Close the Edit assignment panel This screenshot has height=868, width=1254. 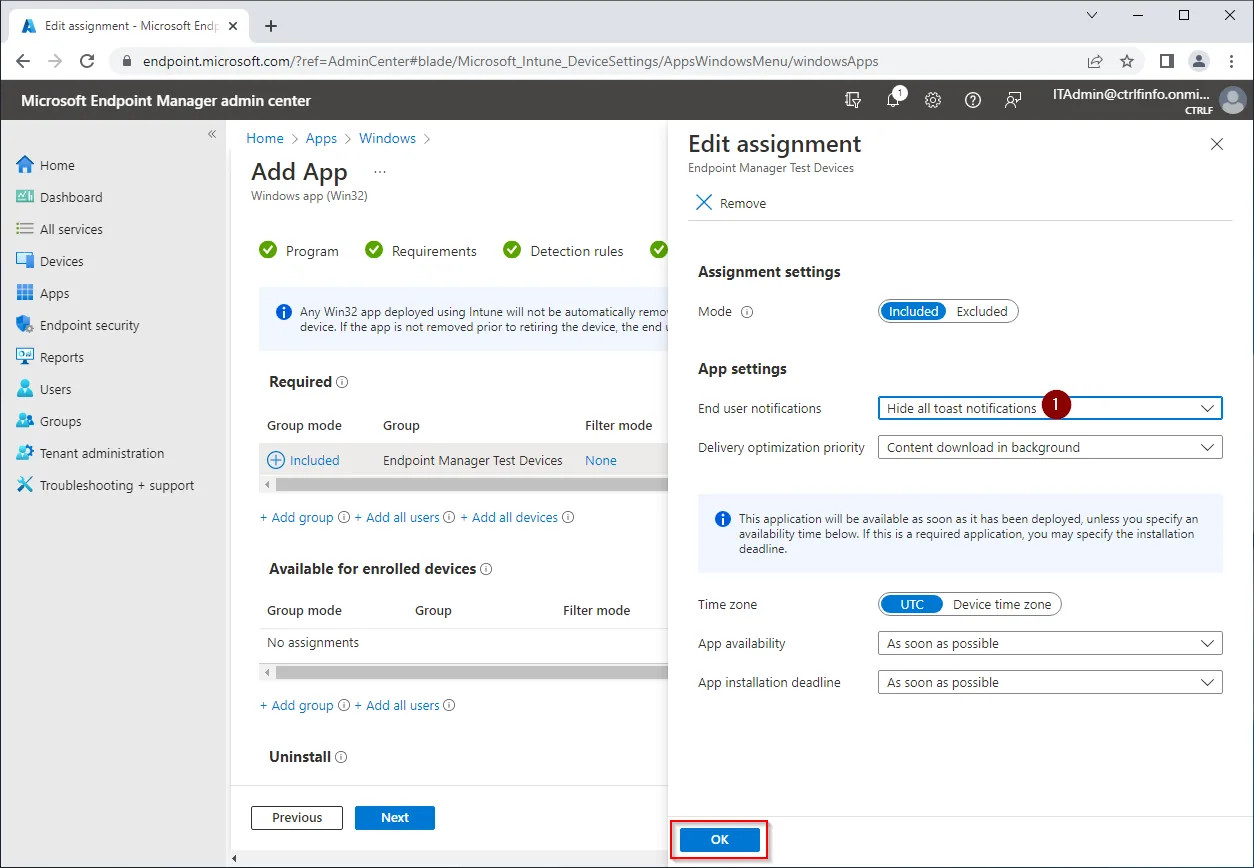(x=1217, y=144)
